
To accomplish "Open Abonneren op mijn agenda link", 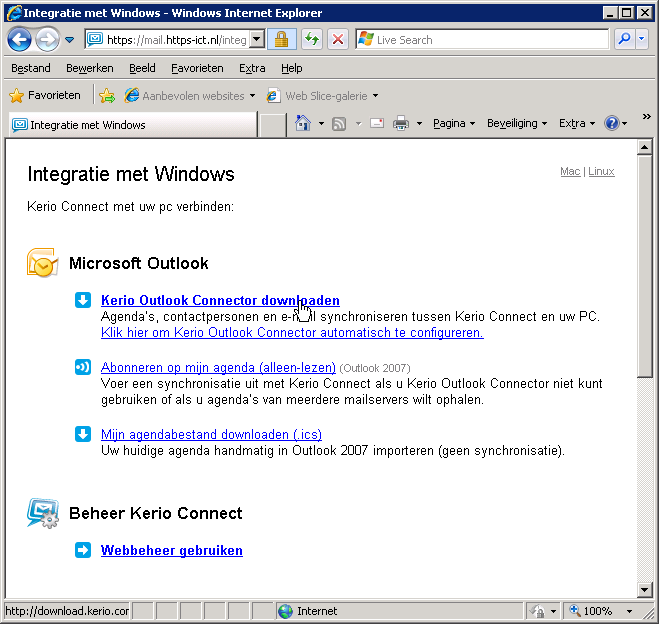I will [218, 367].
